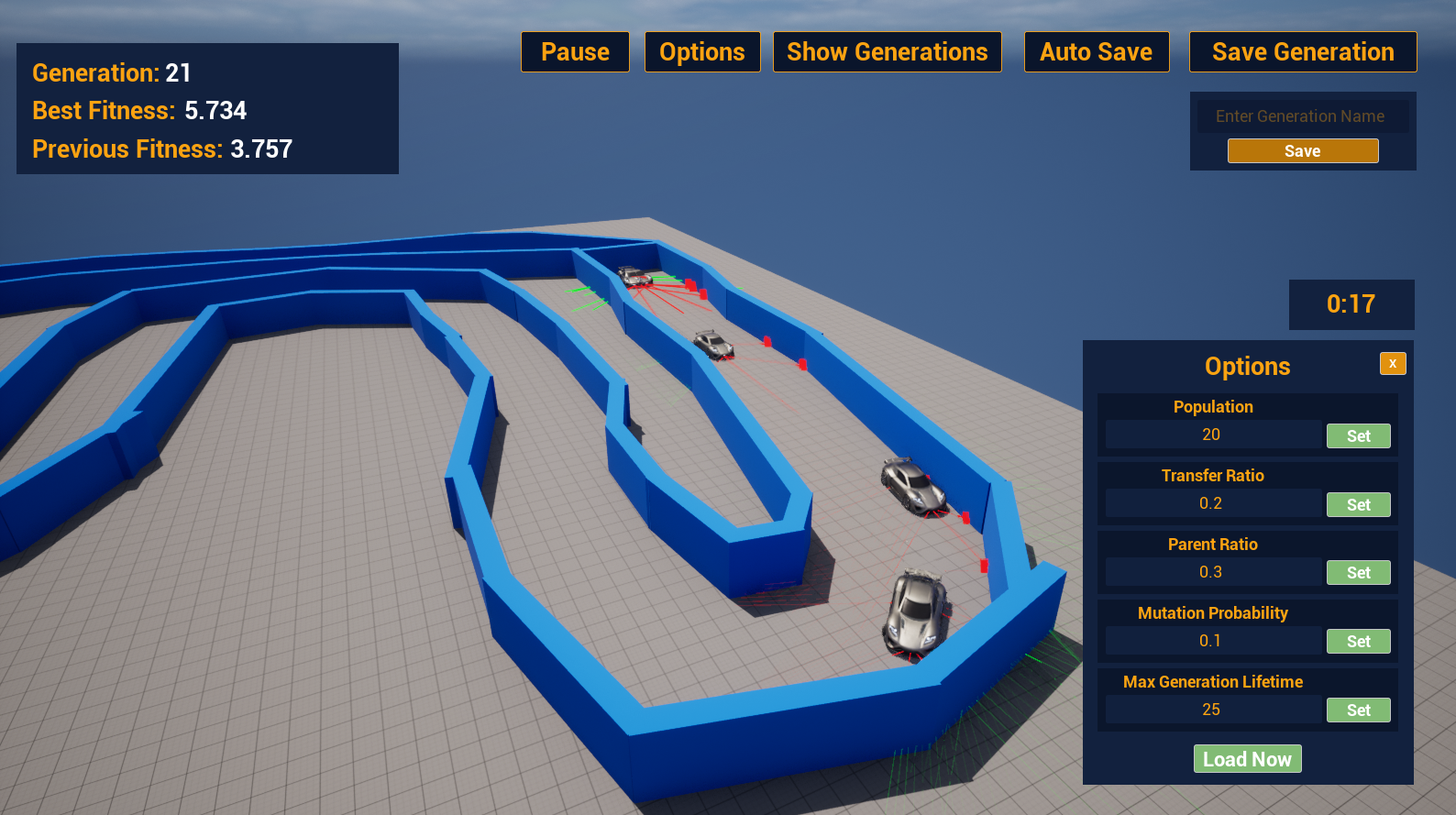
Task: Close the Options panel with X
Action: pyautogui.click(x=1392, y=364)
